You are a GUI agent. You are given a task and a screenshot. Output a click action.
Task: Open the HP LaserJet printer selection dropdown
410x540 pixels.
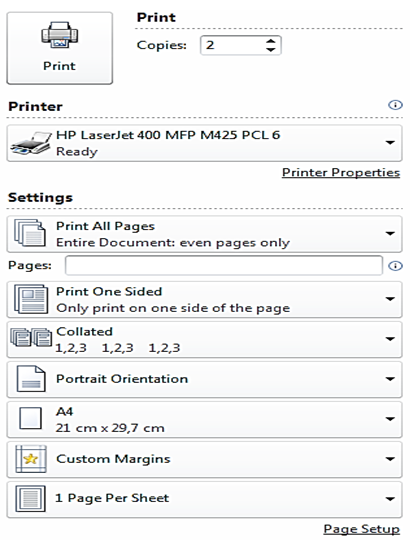tap(204, 143)
